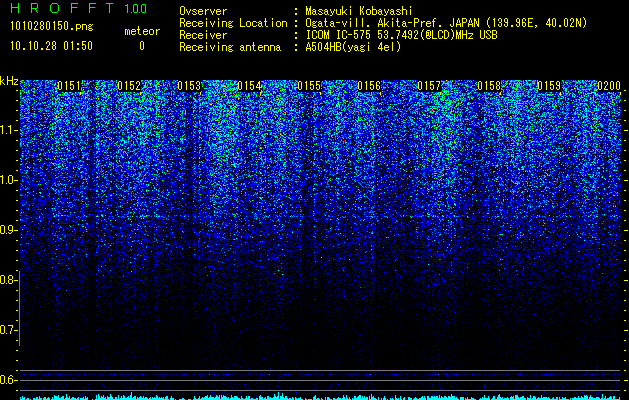The image size is (629, 400).
Task: Click the 0158 time marker
Action: (489, 86)
